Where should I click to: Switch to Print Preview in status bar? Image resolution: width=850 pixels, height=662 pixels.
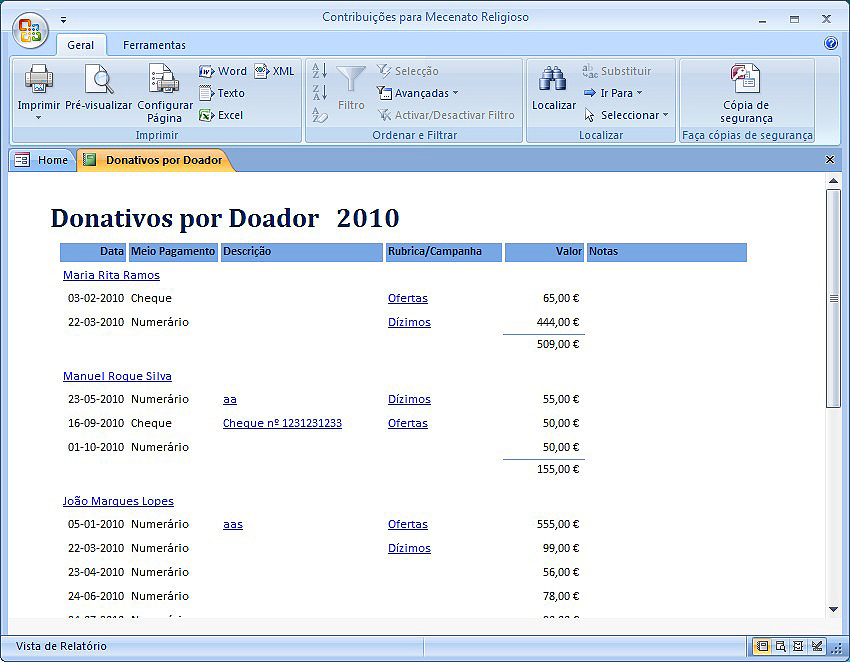click(x=780, y=646)
